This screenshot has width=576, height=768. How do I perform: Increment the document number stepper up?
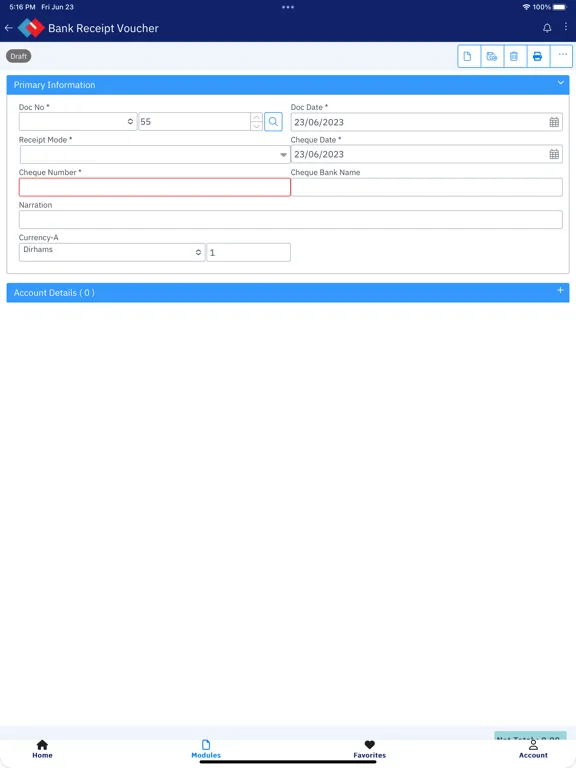pos(256,118)
